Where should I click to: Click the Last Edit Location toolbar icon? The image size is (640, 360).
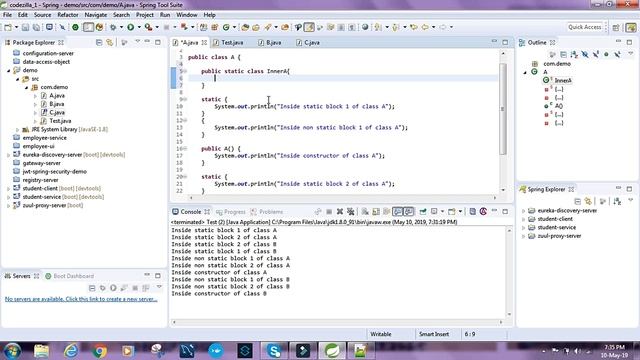pos(414,27)
